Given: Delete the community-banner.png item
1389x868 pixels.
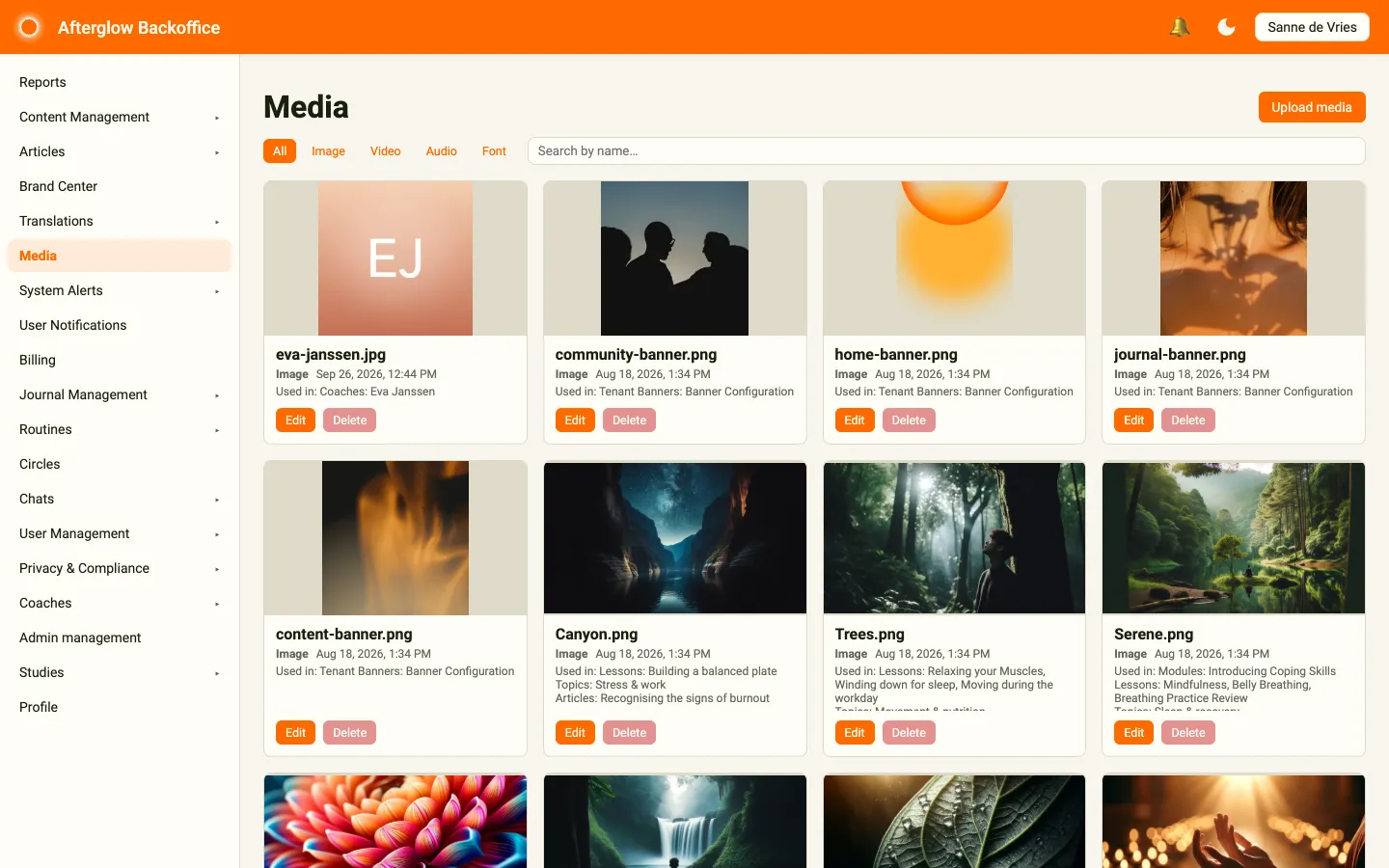Looking at the screenshot, I should (x=629, y=420).
